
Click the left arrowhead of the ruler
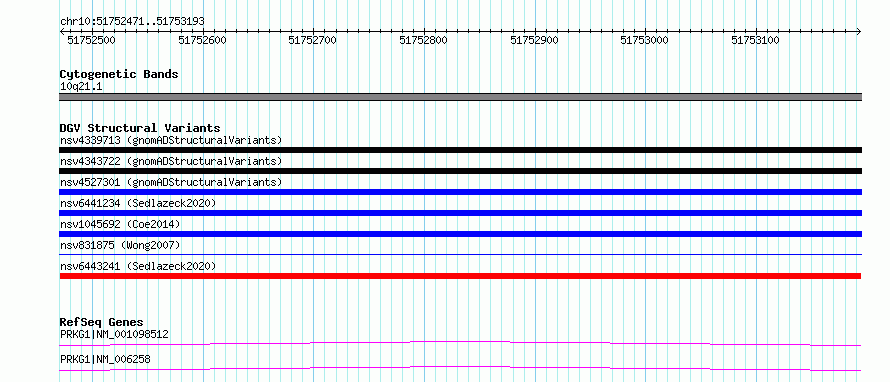(62, 31)
